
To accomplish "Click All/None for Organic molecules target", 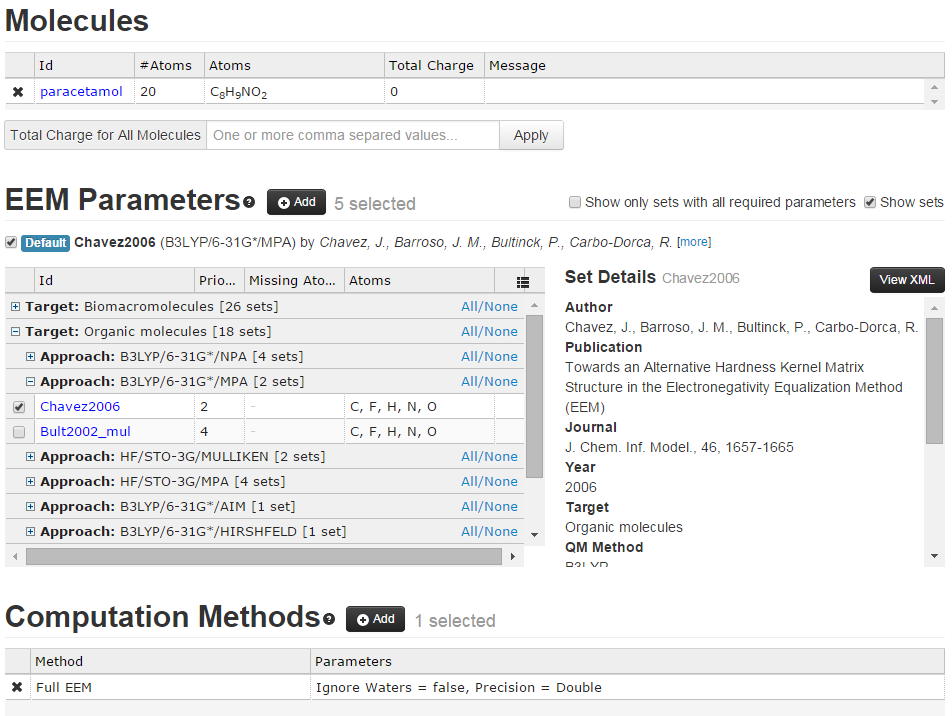I will tap(489, 332).
